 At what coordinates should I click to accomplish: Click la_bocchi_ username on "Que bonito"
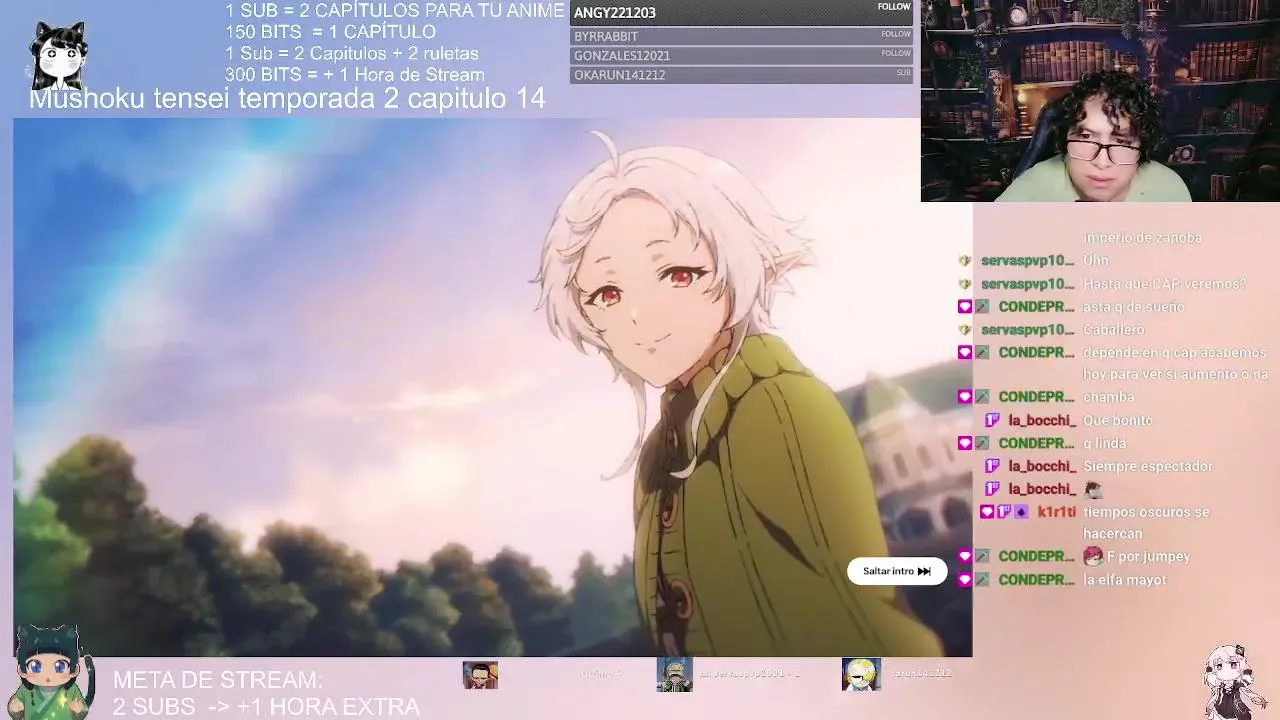tap(1042, 421)
